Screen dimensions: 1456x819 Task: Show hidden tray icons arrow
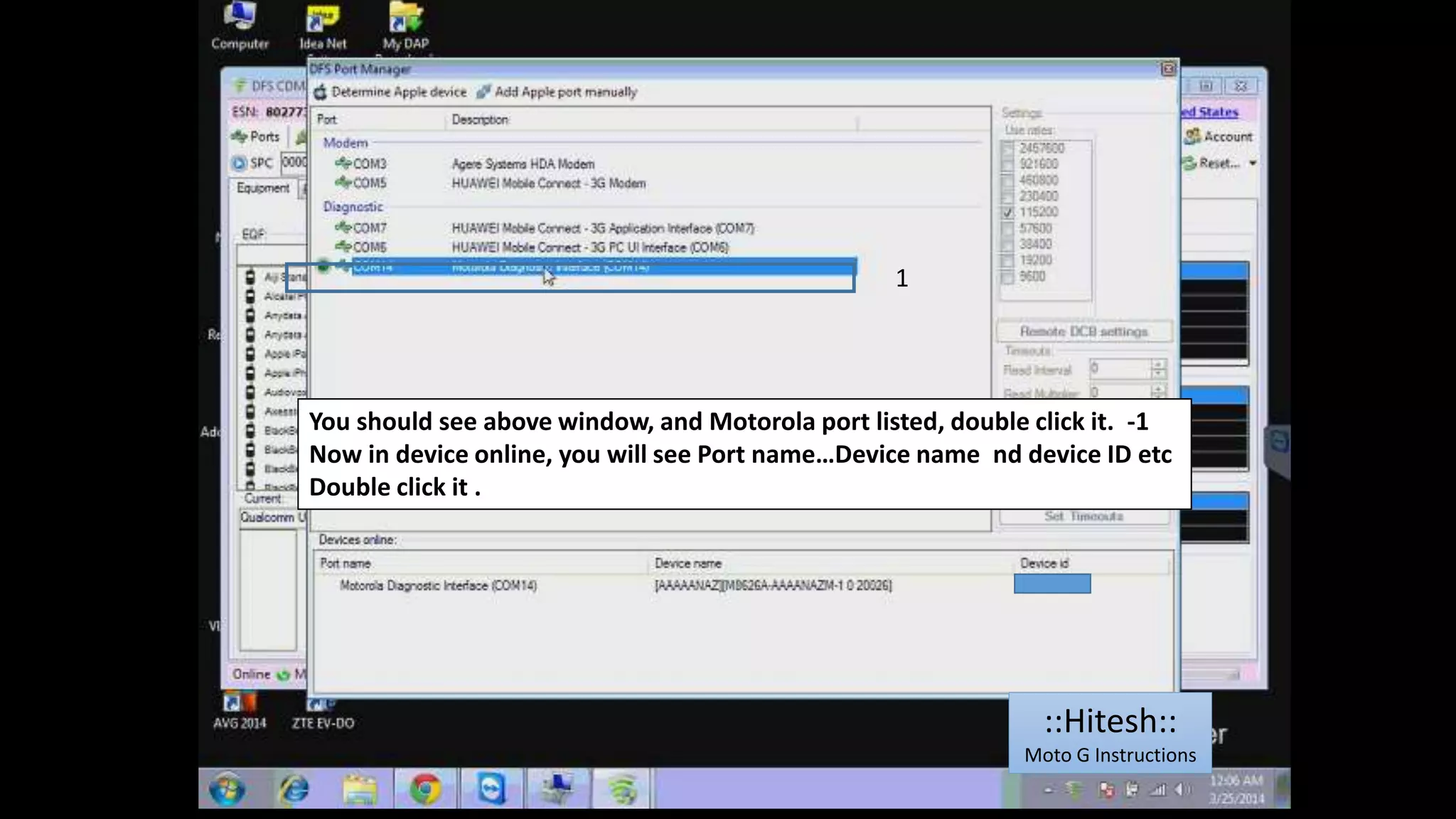tap(1049, 789)
